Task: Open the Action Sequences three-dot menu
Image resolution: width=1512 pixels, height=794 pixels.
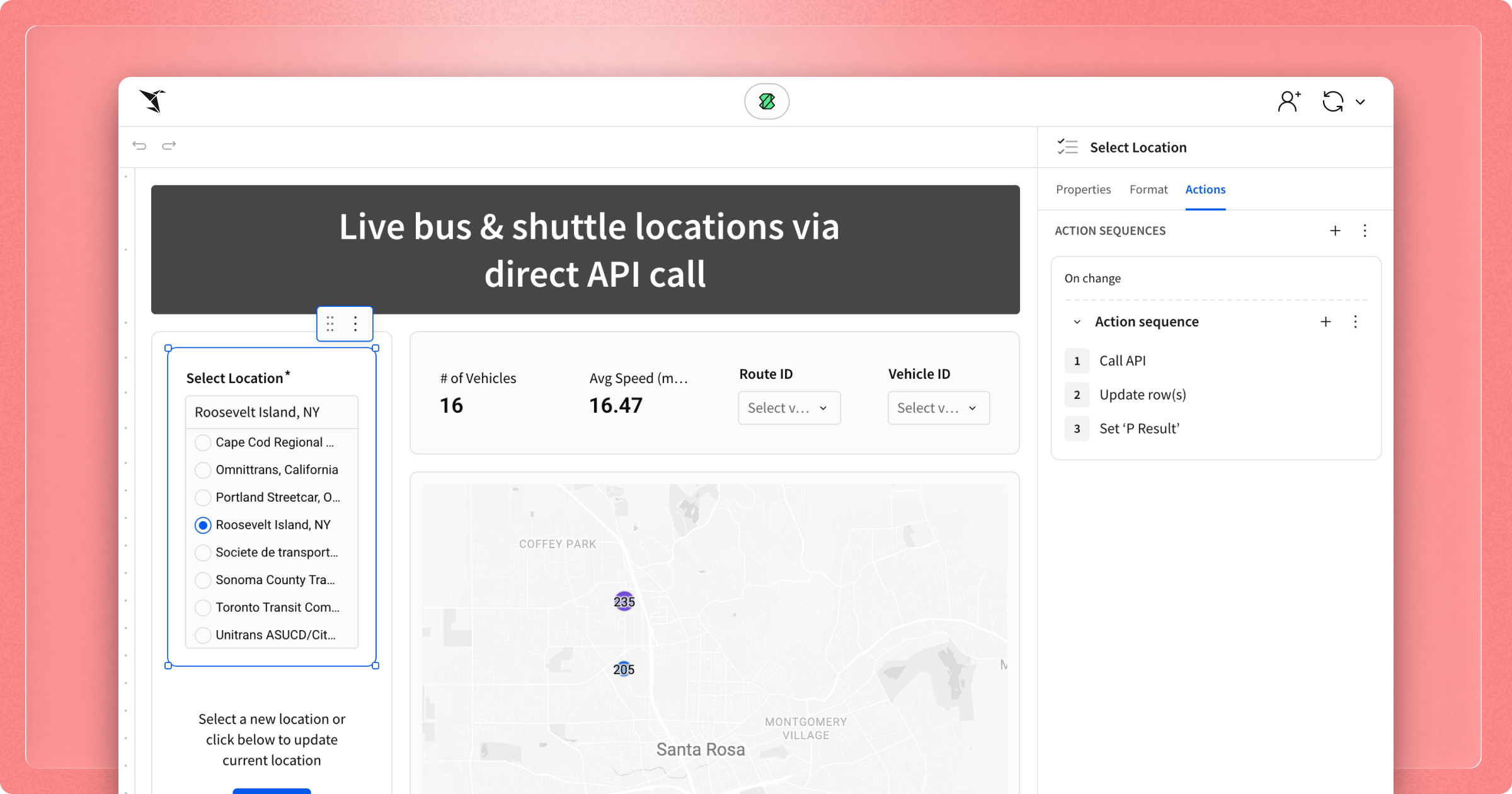Action: click(1365, 231)
